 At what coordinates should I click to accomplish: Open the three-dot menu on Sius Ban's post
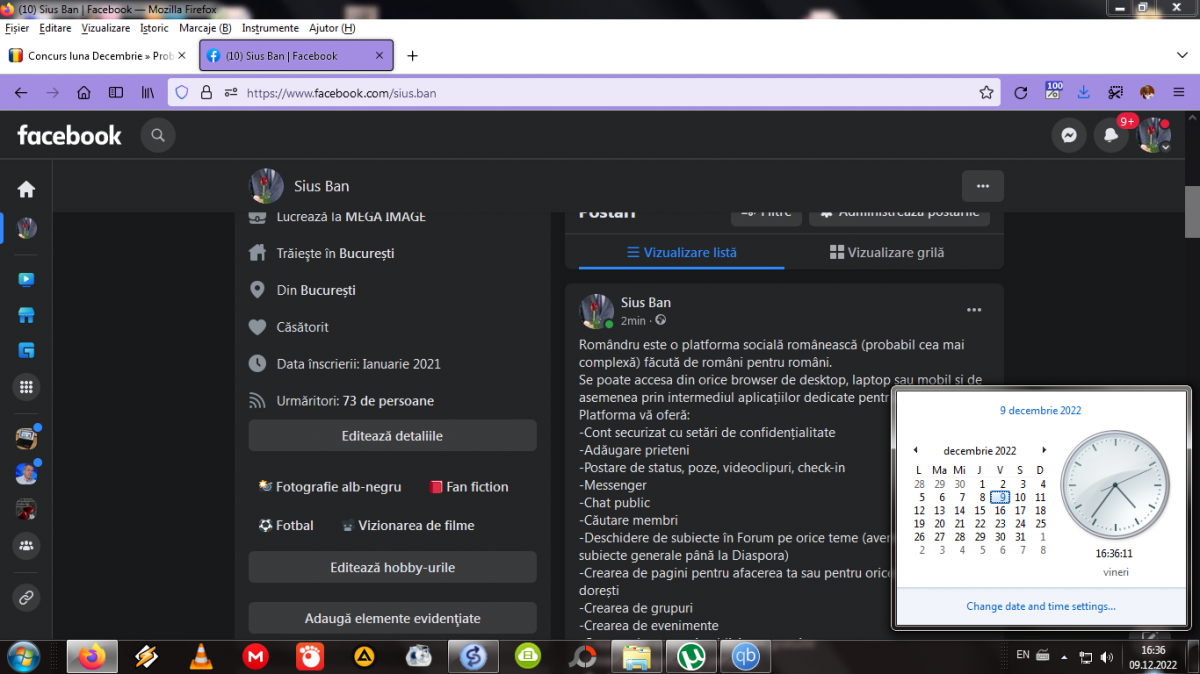[973, 310]
